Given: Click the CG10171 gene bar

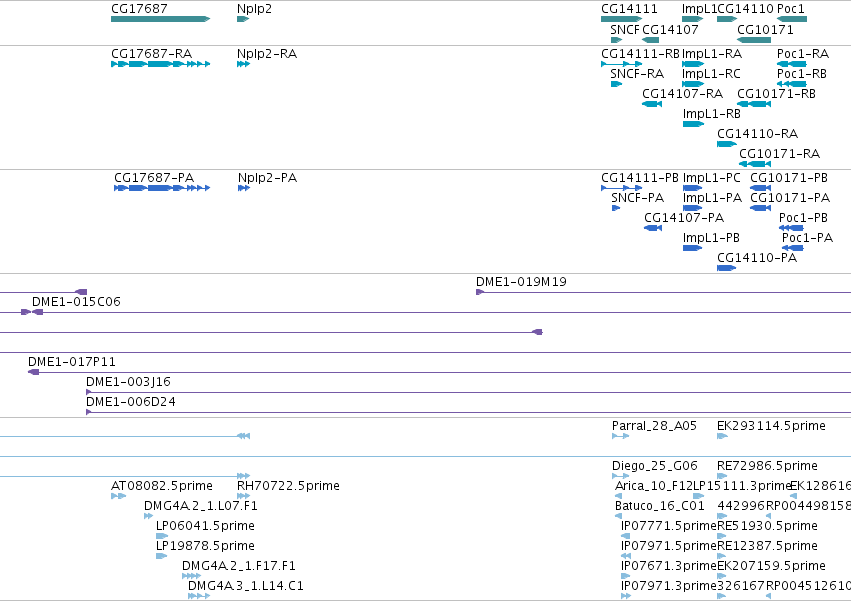Looking at the screenshot, I should [754, 40].
